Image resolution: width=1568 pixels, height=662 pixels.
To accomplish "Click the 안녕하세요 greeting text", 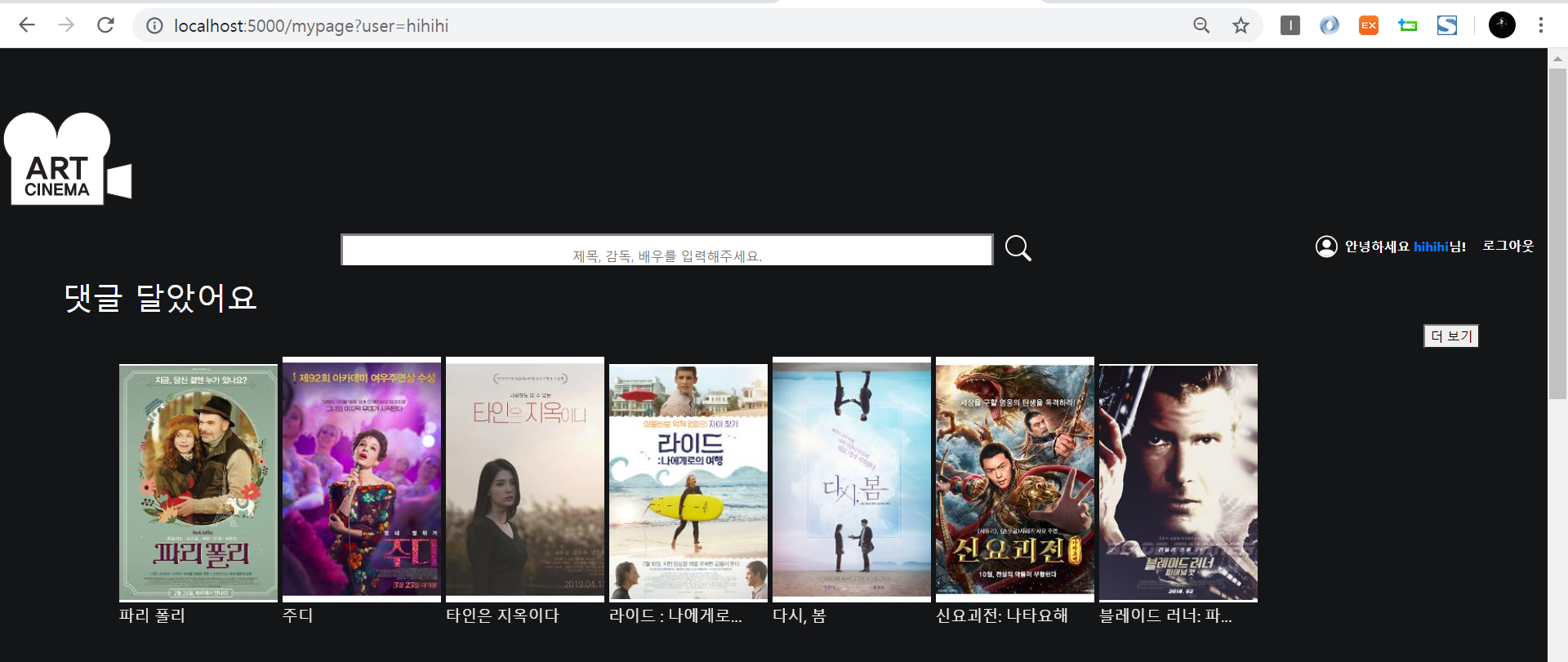I will pyautogui.click(x=1377, y=247).
